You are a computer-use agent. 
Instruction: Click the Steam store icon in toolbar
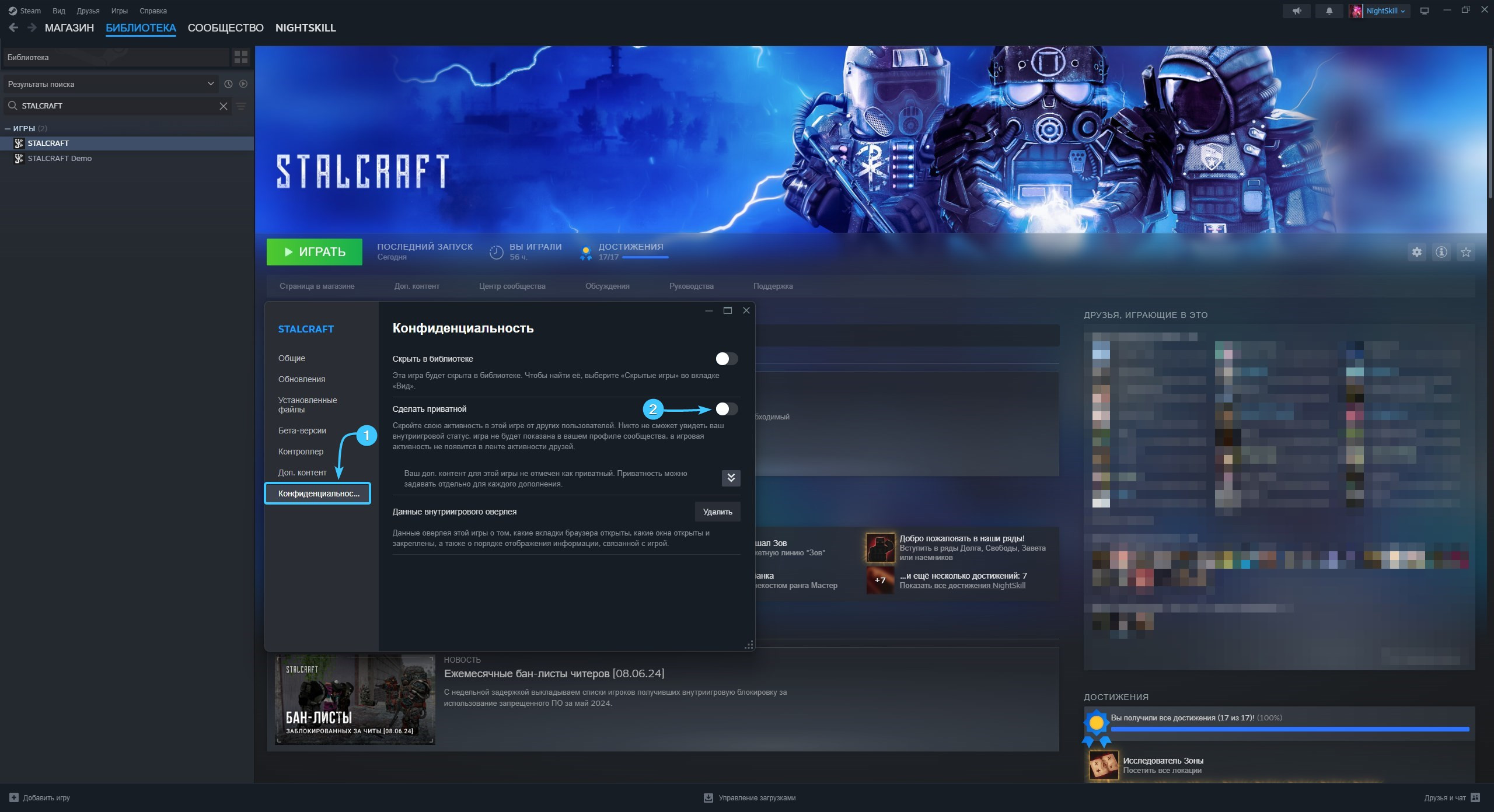coord(9,10)
